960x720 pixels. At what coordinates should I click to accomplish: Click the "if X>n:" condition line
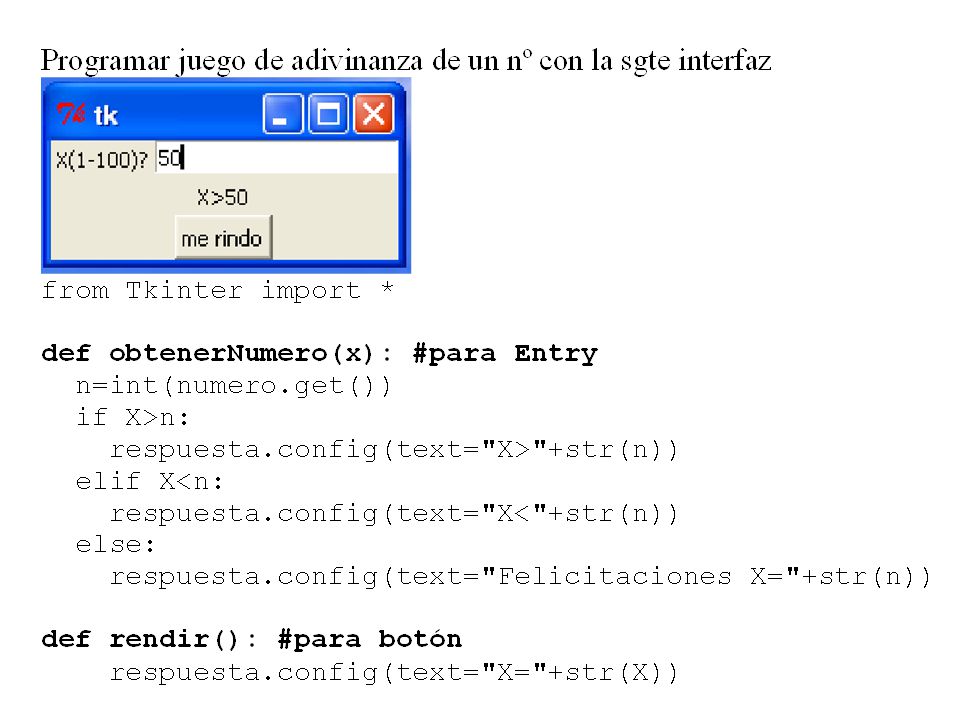click(133, 418)
